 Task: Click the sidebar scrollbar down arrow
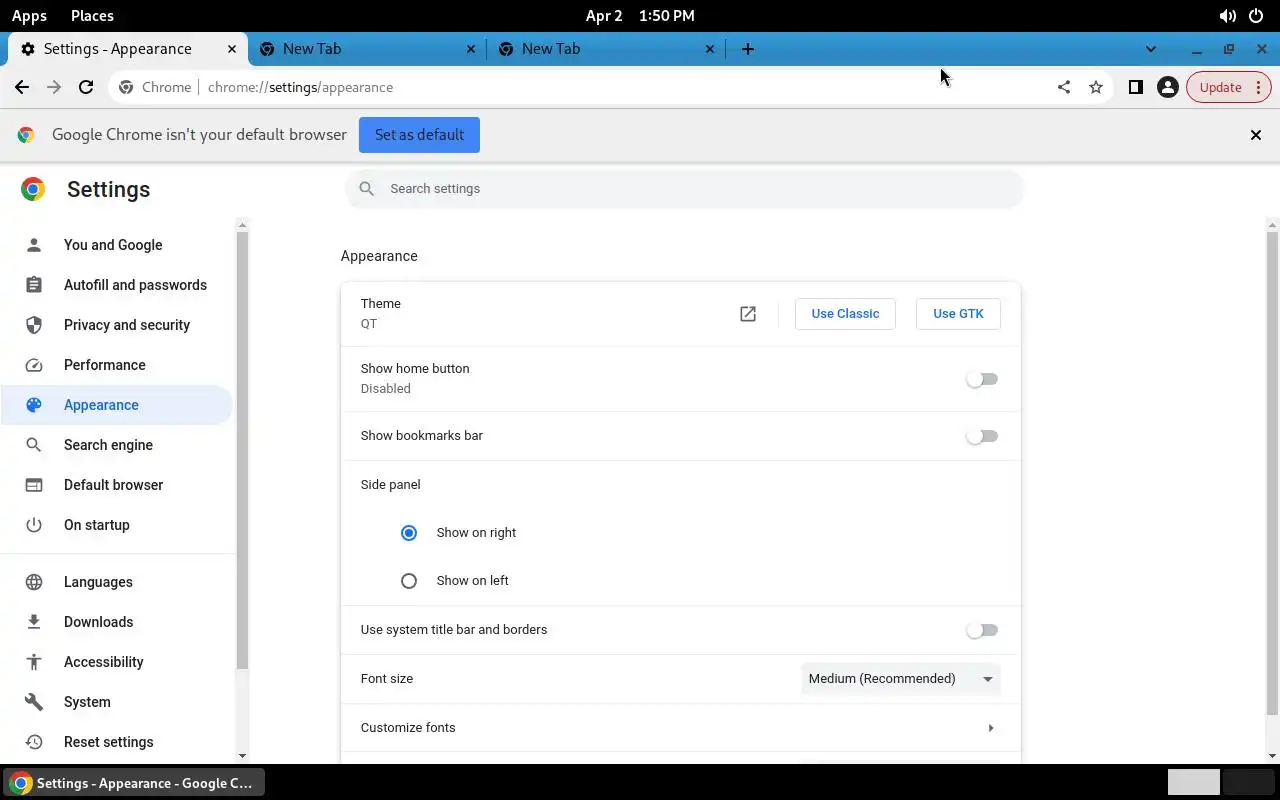[x=242, y=756]
